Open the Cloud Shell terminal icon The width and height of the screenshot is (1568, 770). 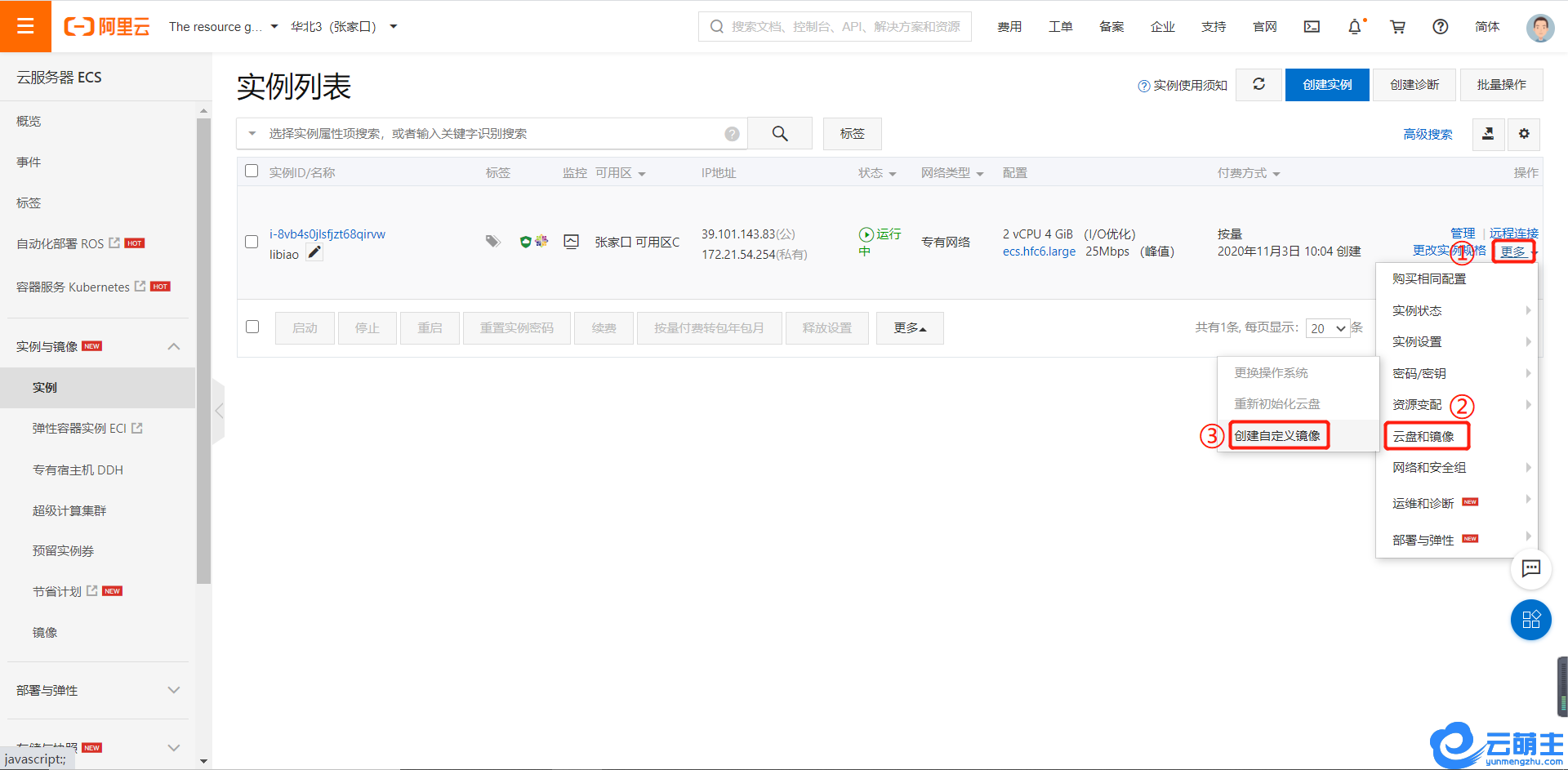click(x=1312, y=27)
